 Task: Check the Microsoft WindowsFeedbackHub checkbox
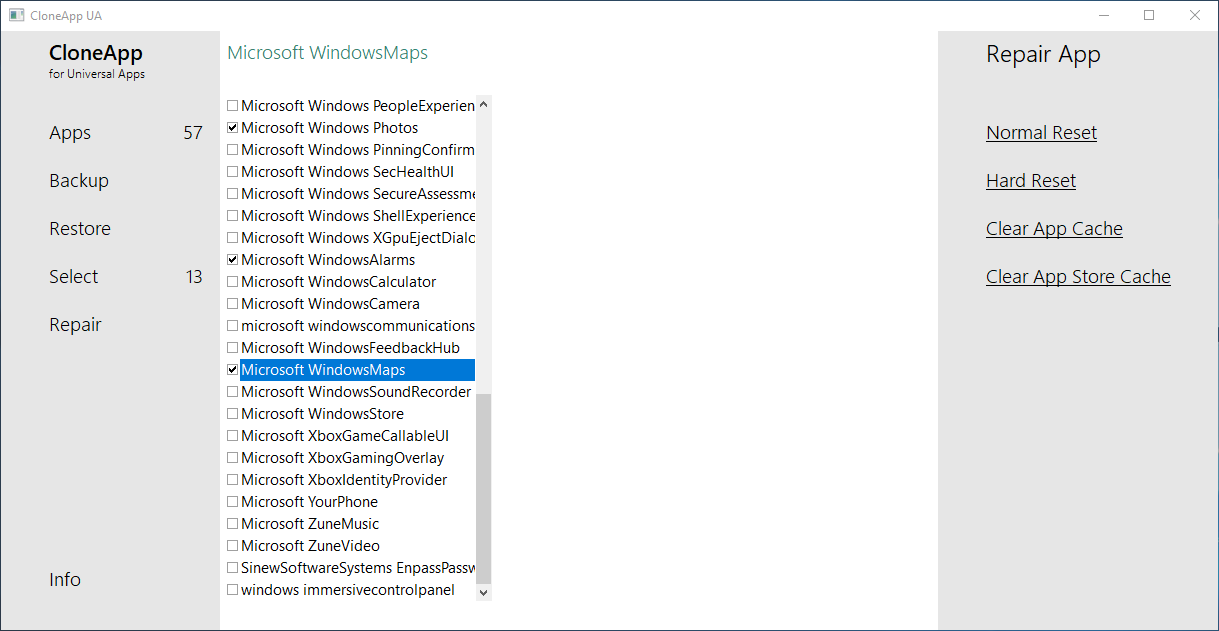pyautogui.click(x=233, y=348)
